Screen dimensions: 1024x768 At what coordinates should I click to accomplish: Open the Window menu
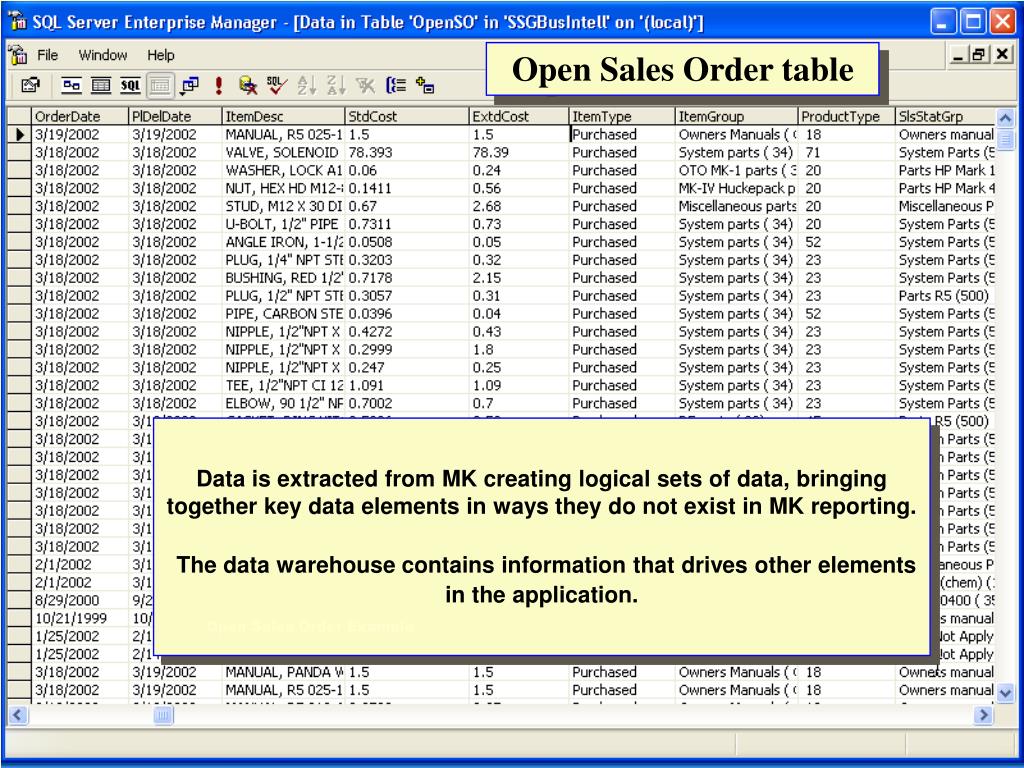[x=103, y=55]
